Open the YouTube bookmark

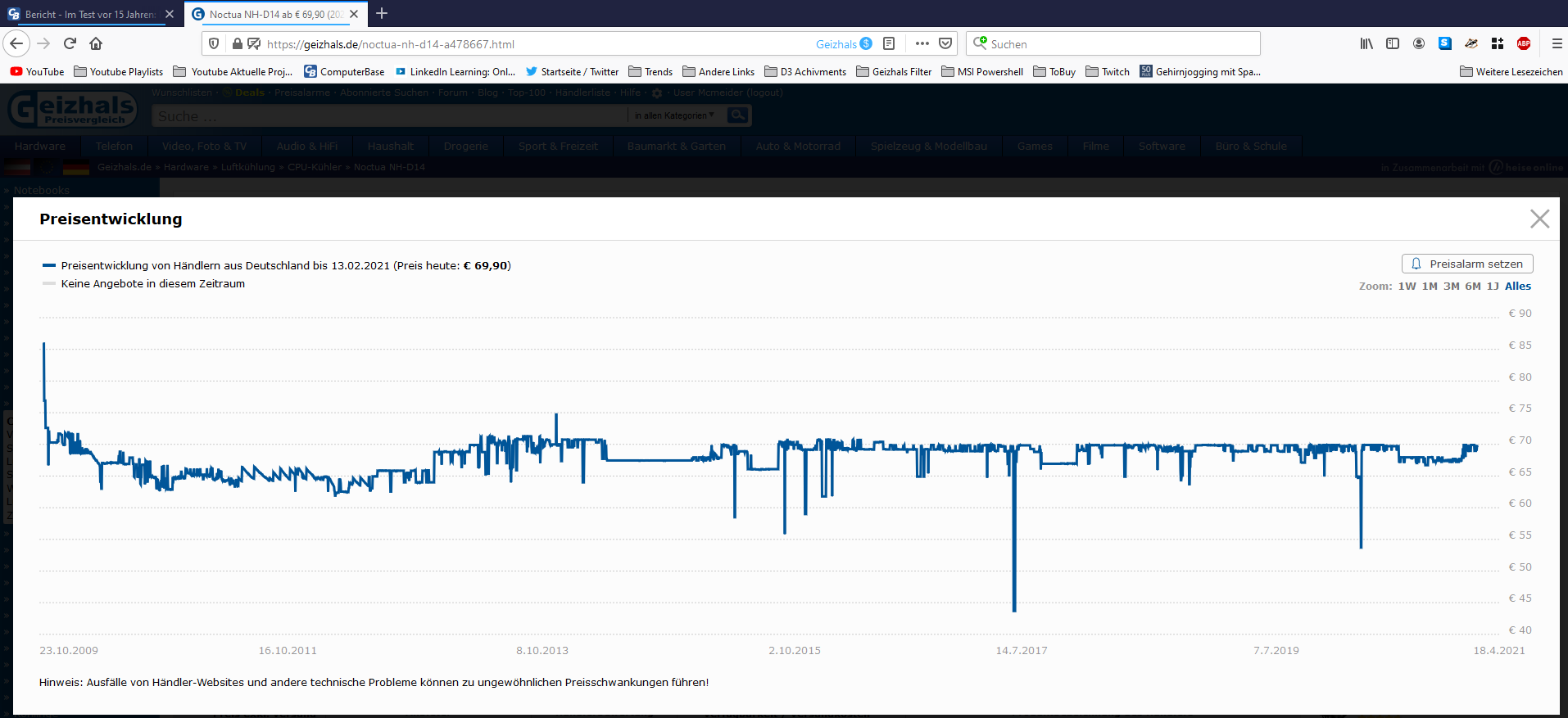pos(37,72)
